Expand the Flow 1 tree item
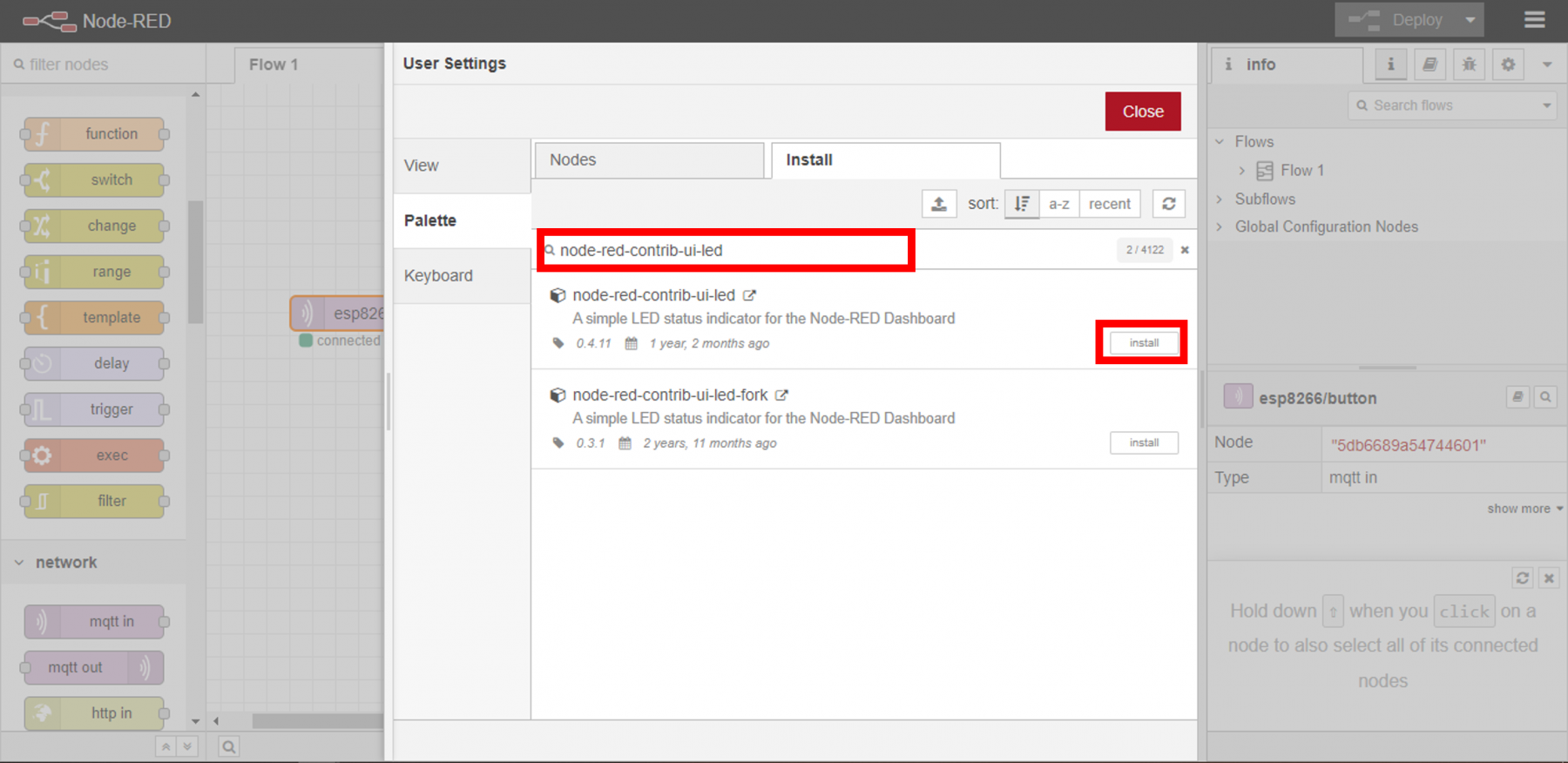This screenshot has width=1568, height=763. (1242, 171)
